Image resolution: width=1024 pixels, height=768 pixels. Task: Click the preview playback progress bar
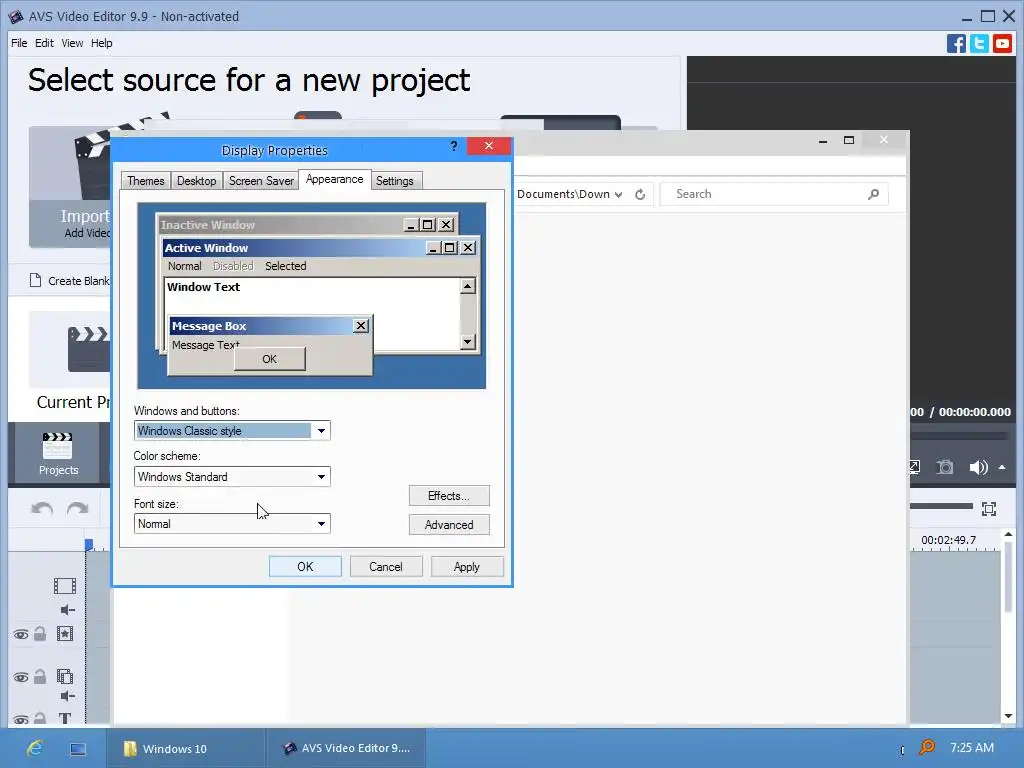[x=959, y=435]
